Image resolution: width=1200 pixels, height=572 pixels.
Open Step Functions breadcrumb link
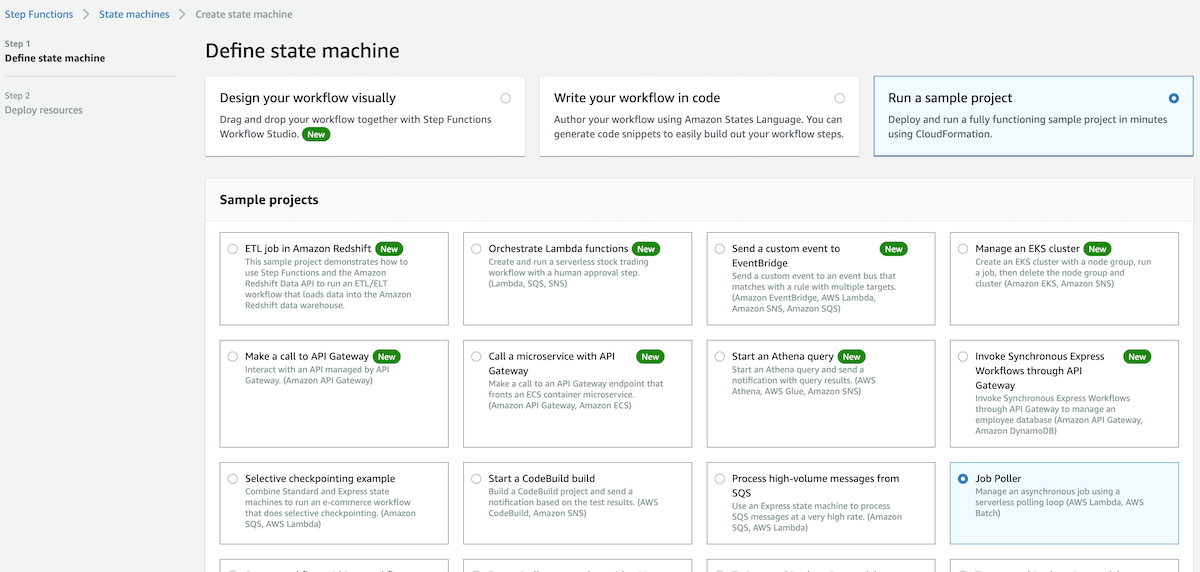[39, 15]
